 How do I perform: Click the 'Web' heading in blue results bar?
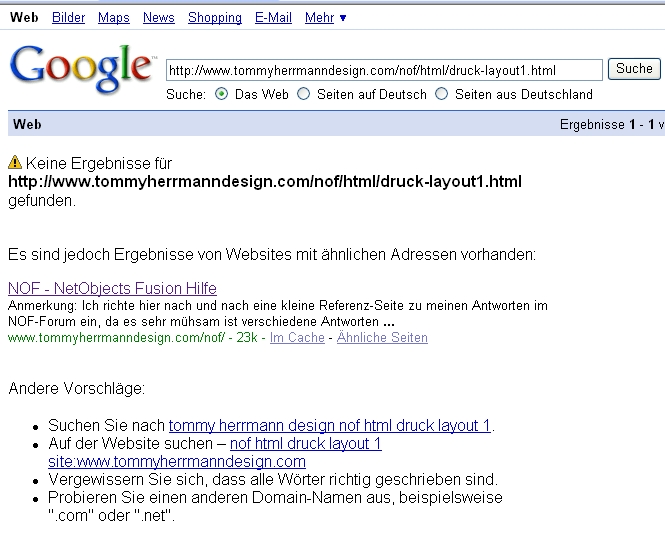point(26,125)
